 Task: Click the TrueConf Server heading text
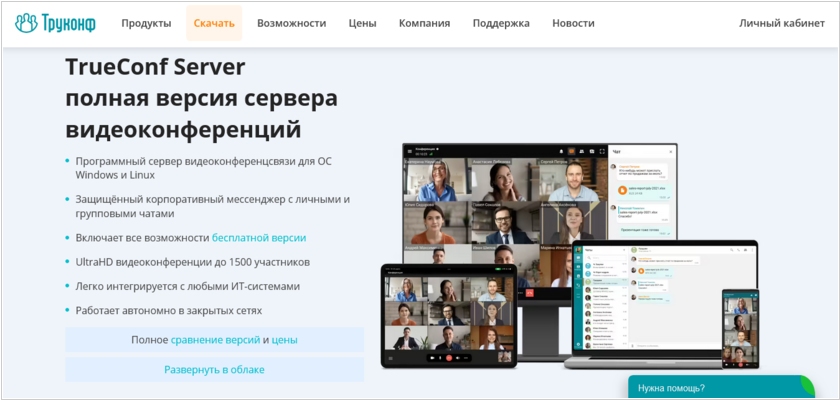coord(155,67)
